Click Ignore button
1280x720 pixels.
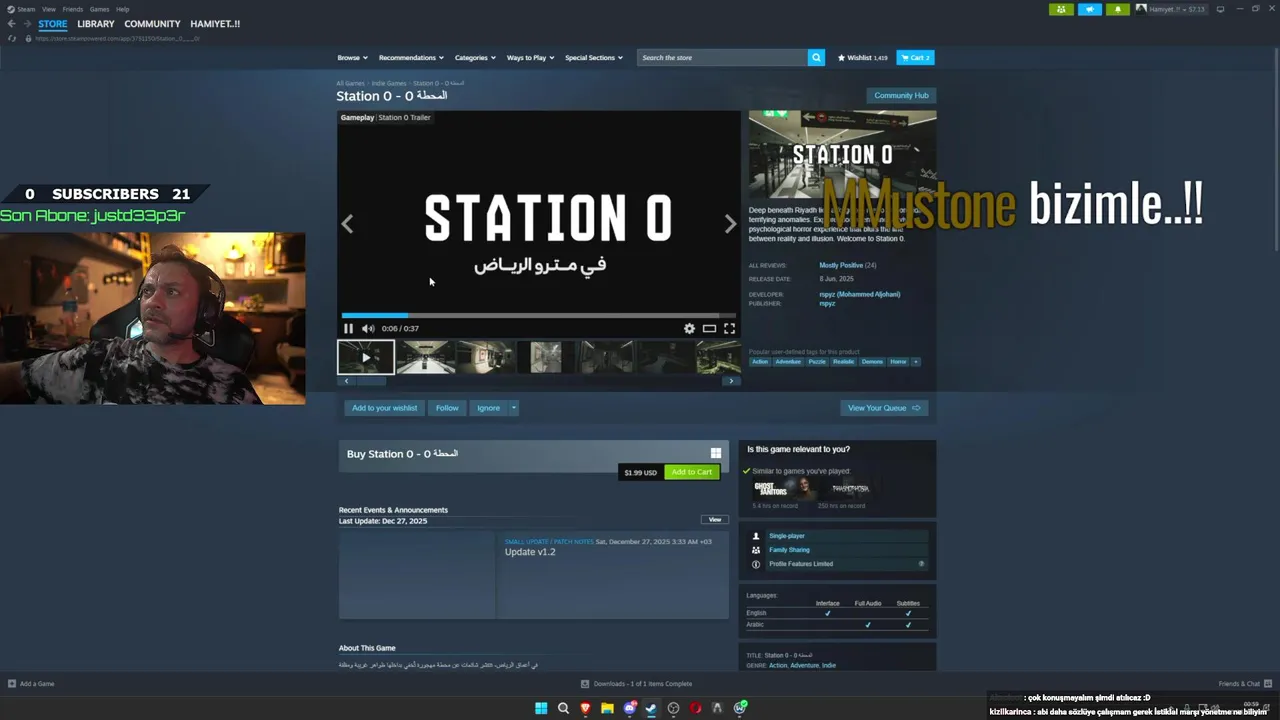488,408
